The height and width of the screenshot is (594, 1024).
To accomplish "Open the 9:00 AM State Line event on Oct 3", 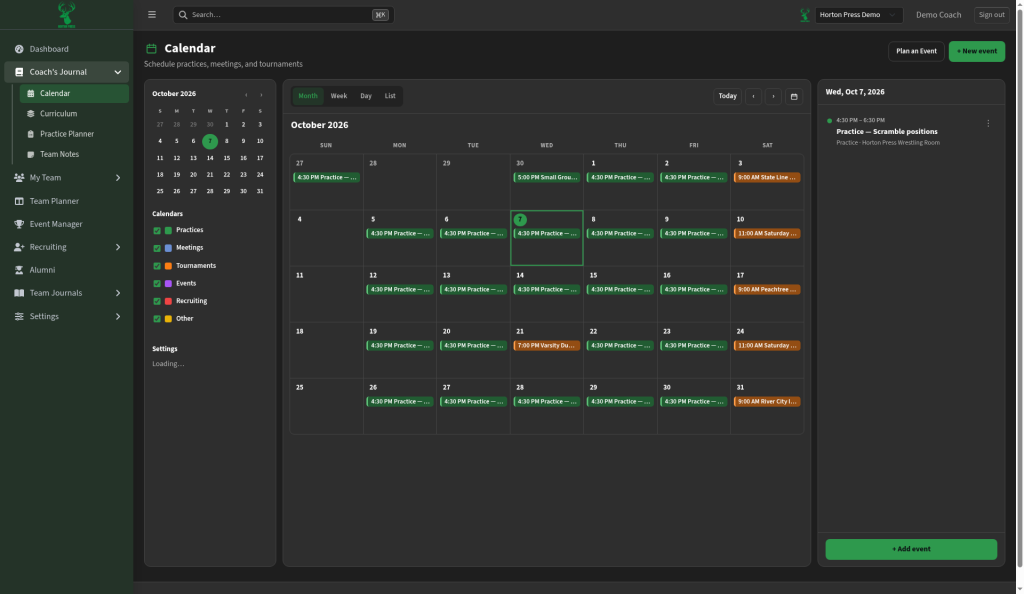I will point(767,178).
